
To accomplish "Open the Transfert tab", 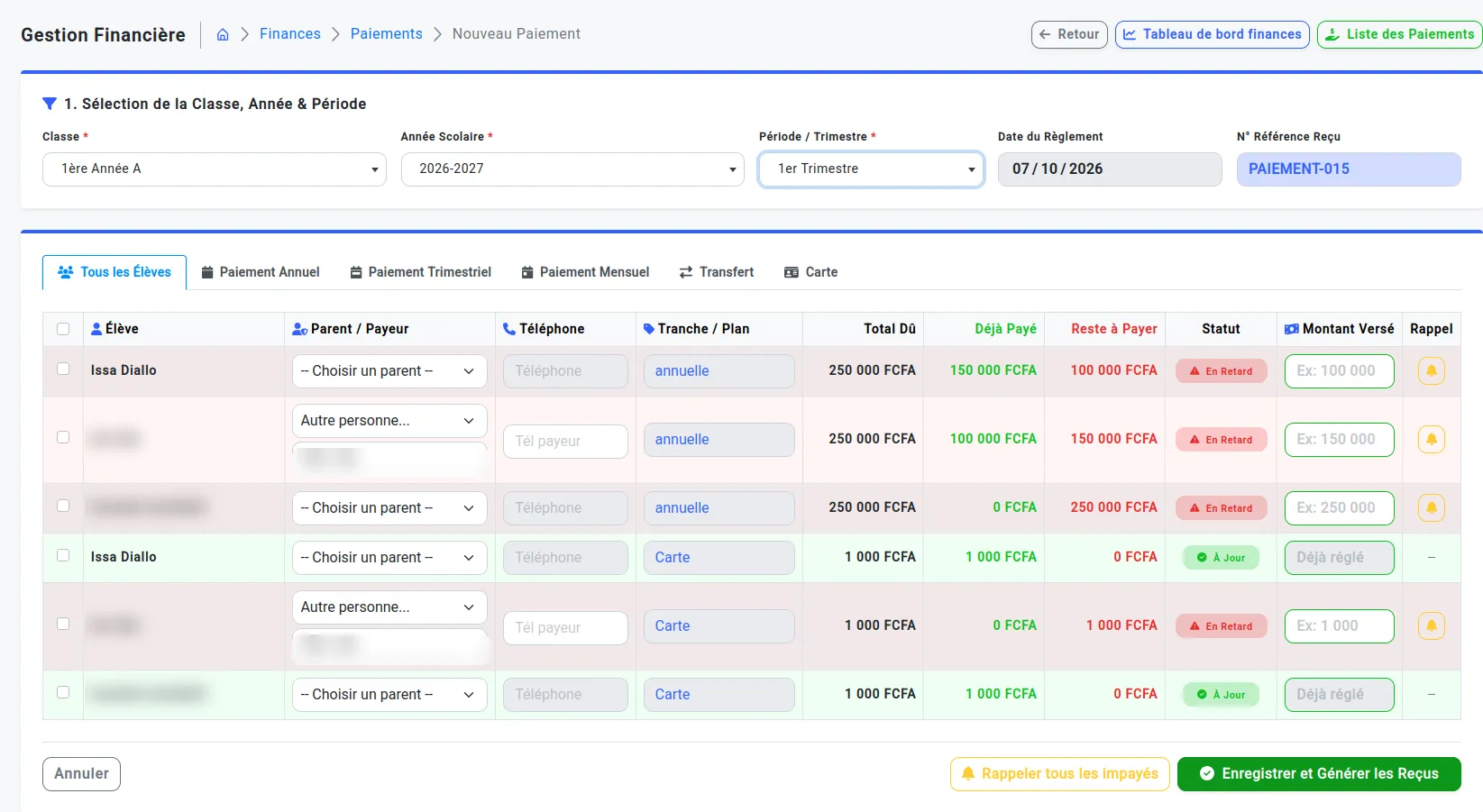I will 717,272.
